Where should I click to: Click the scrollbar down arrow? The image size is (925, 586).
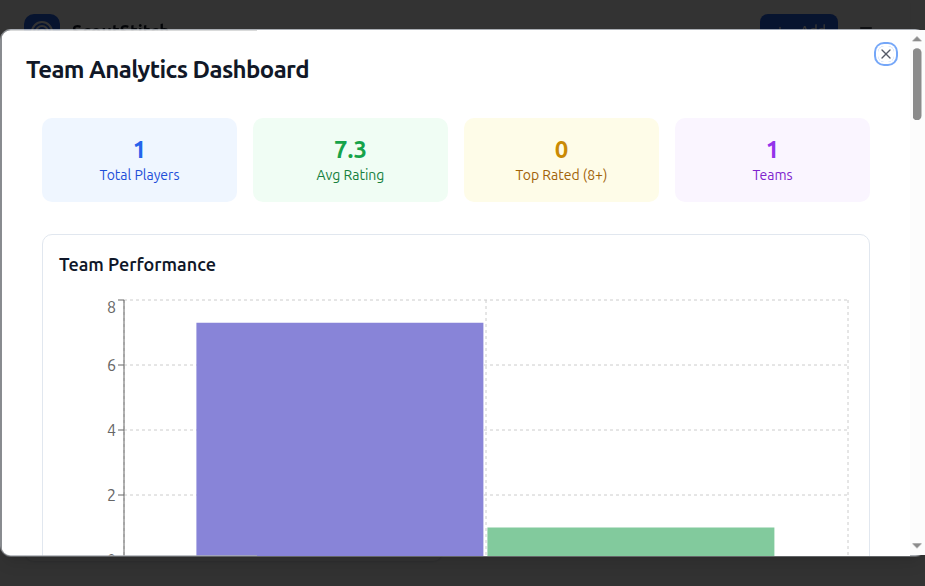point(915,548)
